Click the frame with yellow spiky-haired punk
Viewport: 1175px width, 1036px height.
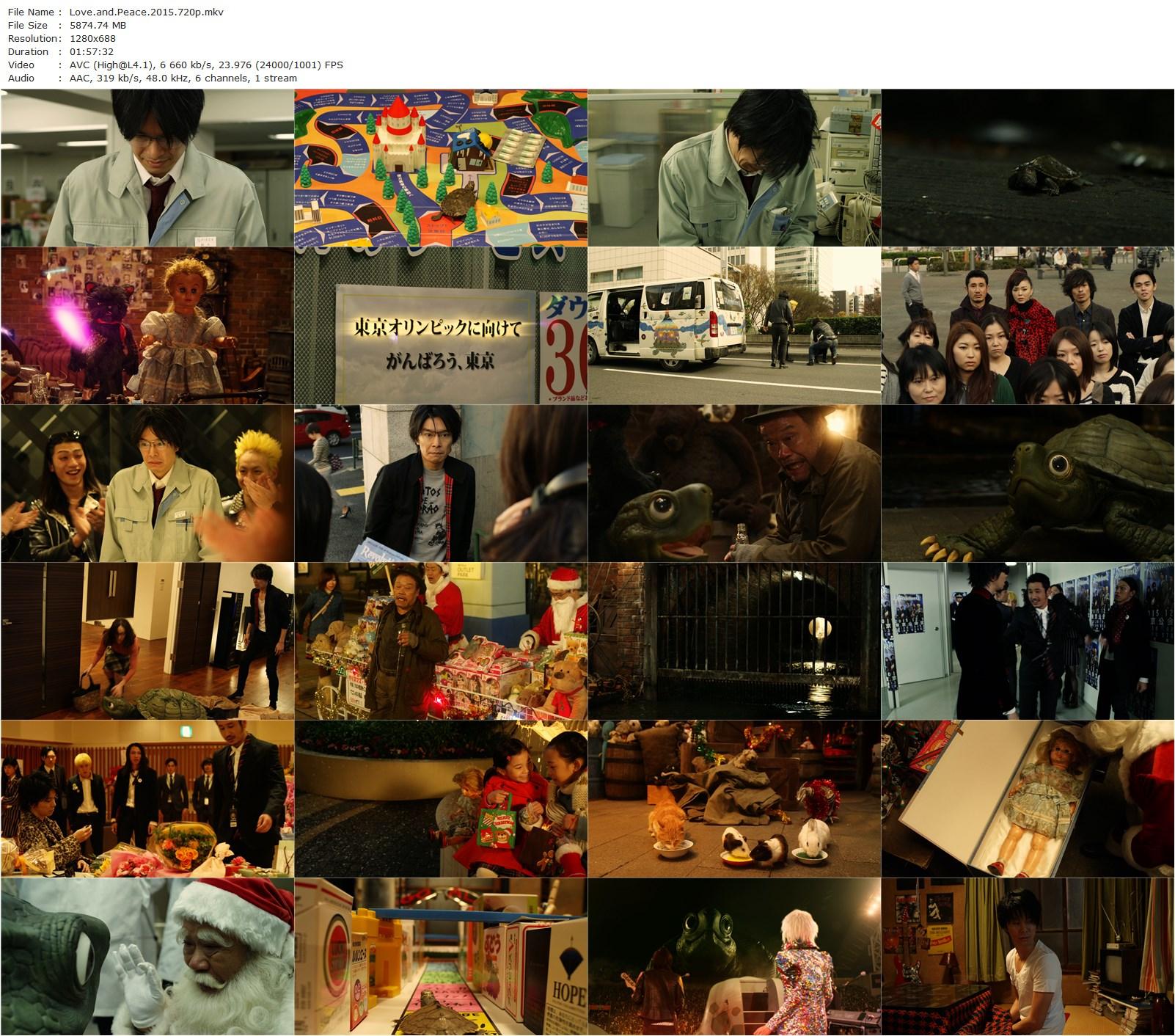[147, 484]
